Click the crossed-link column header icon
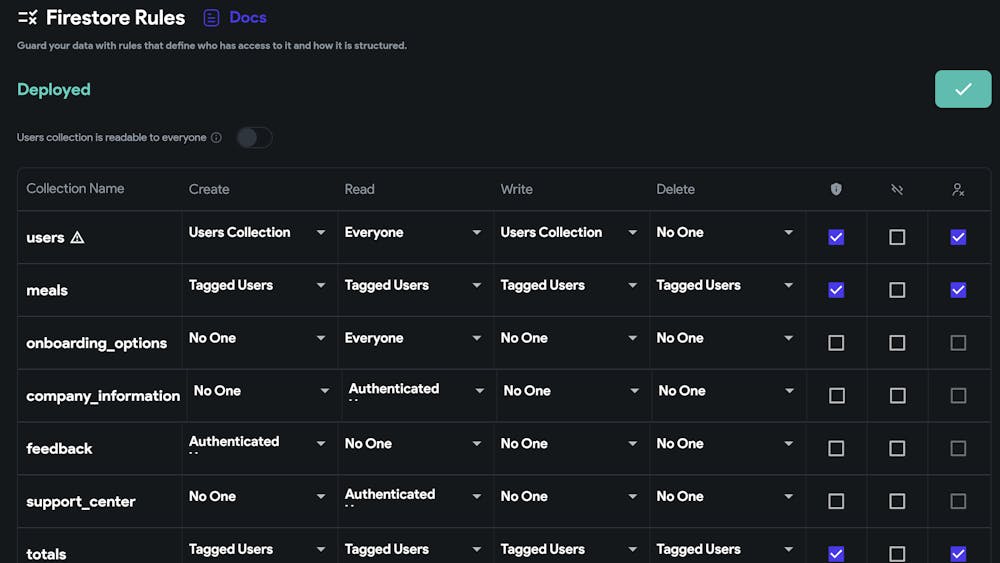 coord(897,189)
